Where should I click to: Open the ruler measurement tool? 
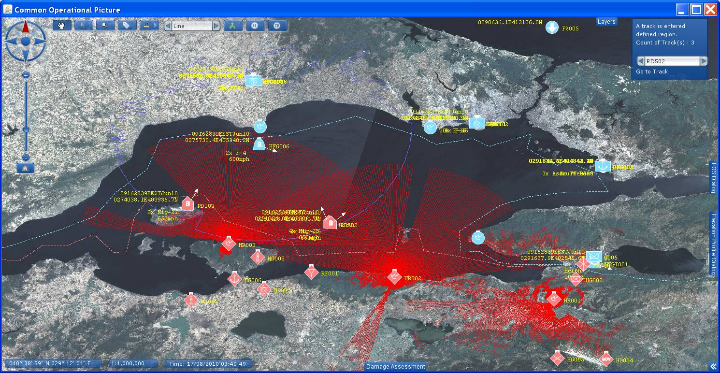point(148,25)
